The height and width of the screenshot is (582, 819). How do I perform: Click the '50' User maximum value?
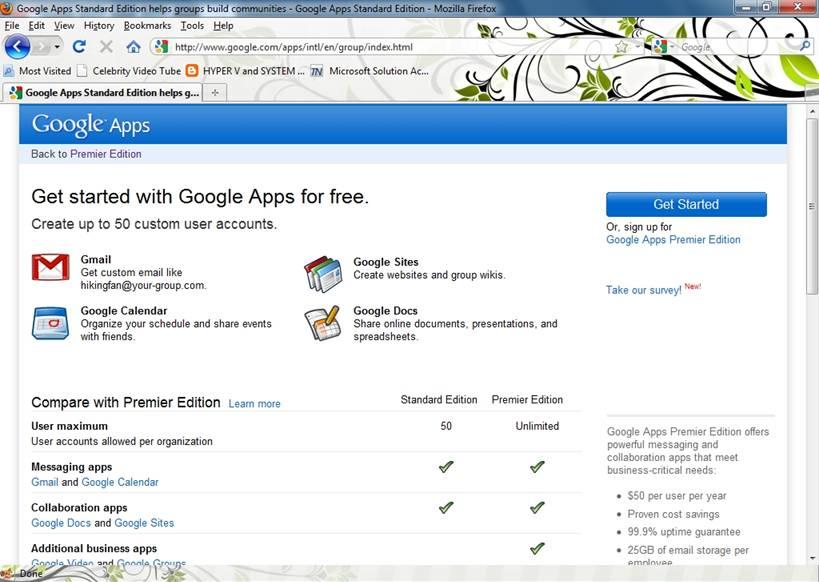click(x=446, y=426)
